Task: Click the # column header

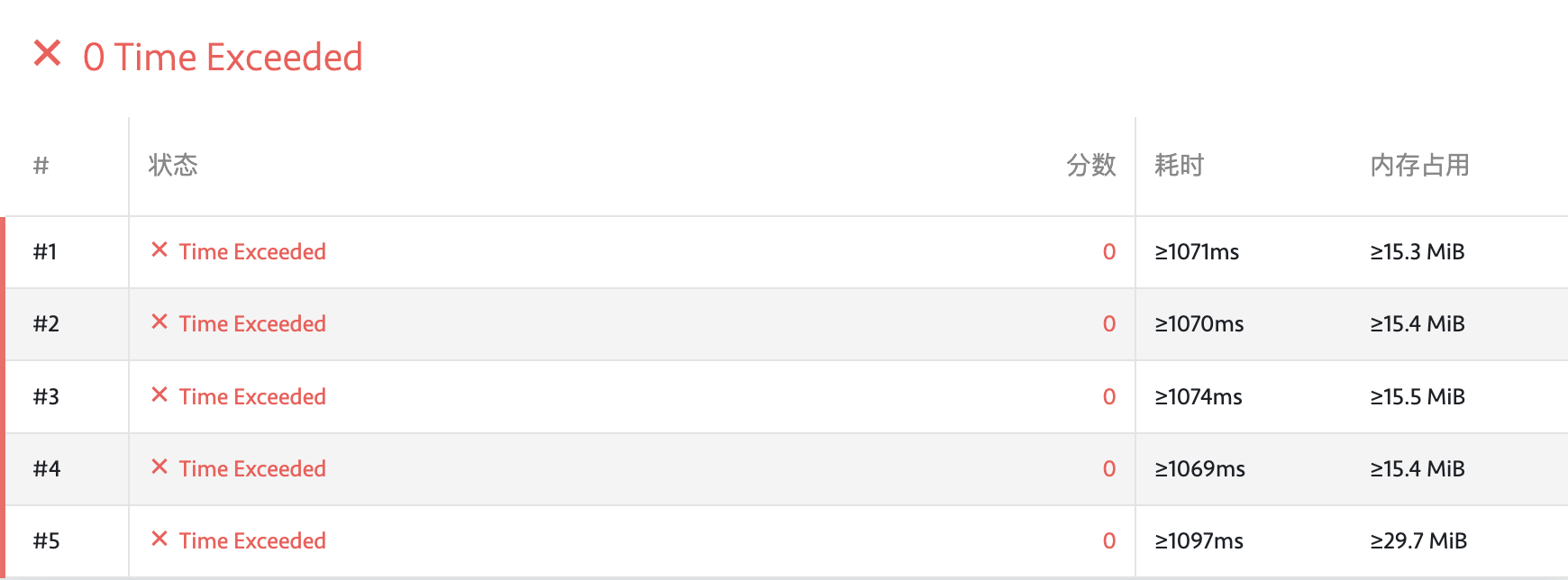Action: click(x=41, y=166)
